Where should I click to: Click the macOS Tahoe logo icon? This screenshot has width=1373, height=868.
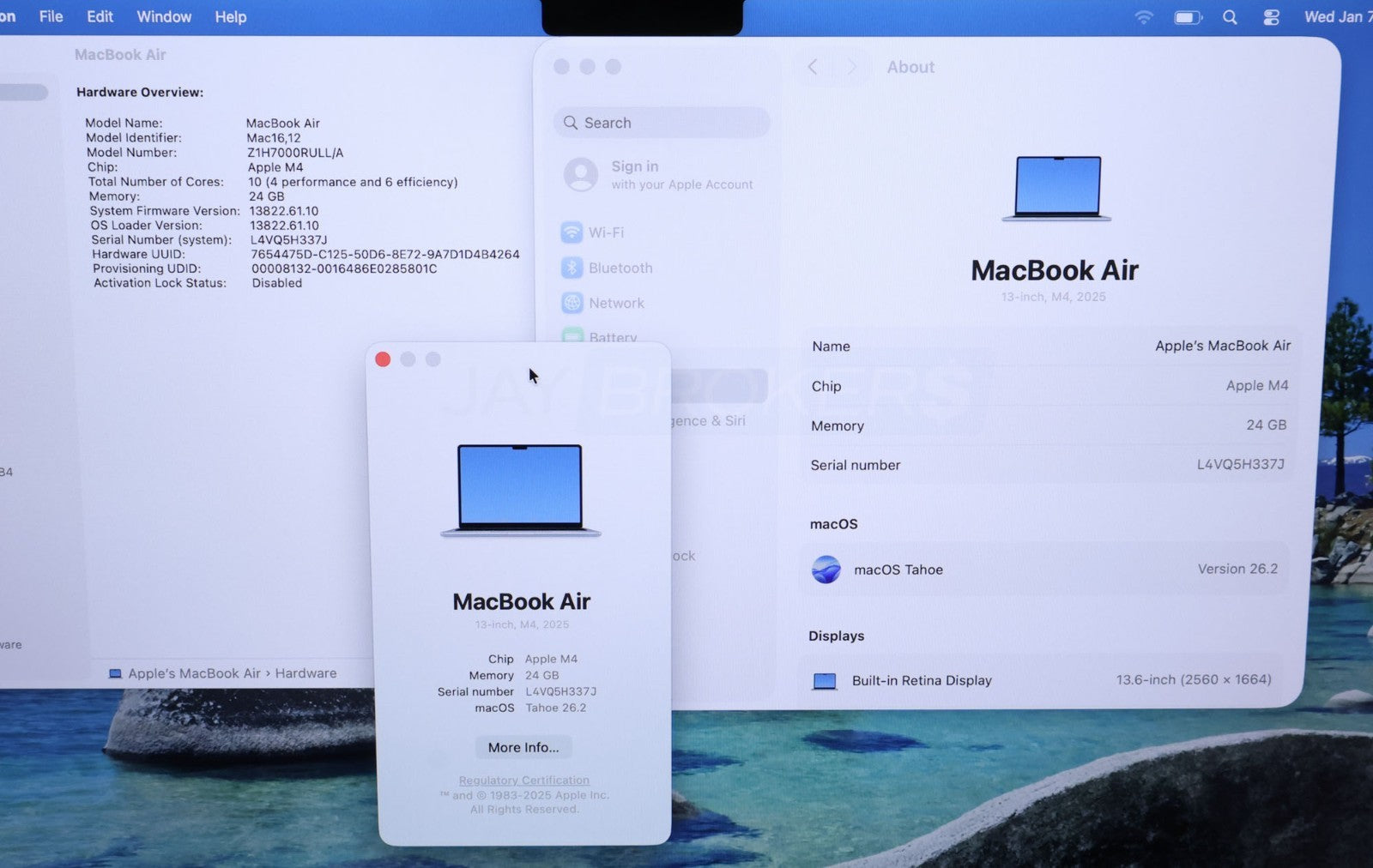pos(826,570)
